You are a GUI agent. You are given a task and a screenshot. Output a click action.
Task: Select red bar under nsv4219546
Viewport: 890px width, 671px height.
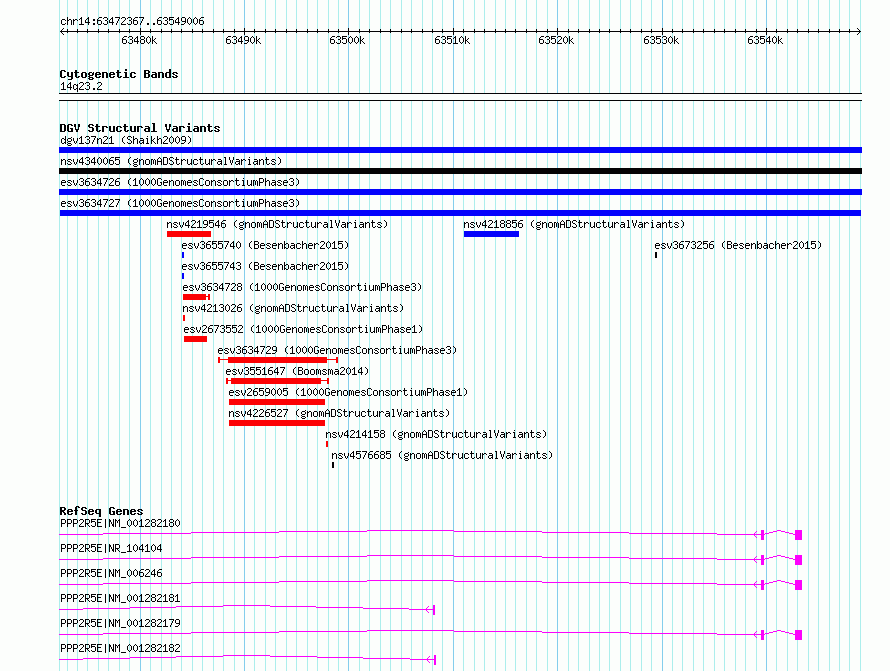click(189, 234)
